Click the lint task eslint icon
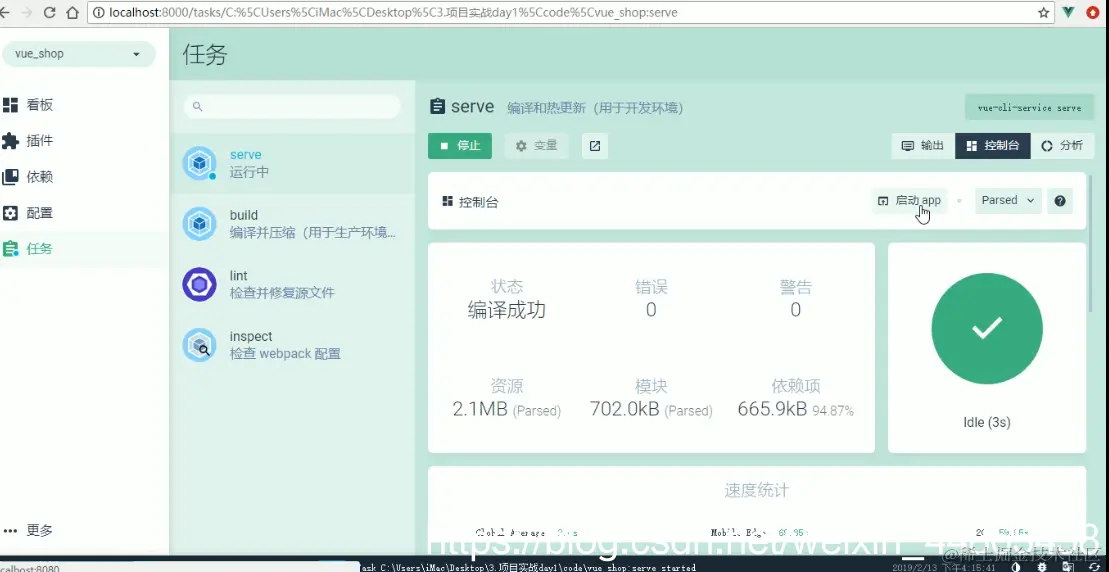This screenshot has width=1109, height=572. tap(199, 284)
